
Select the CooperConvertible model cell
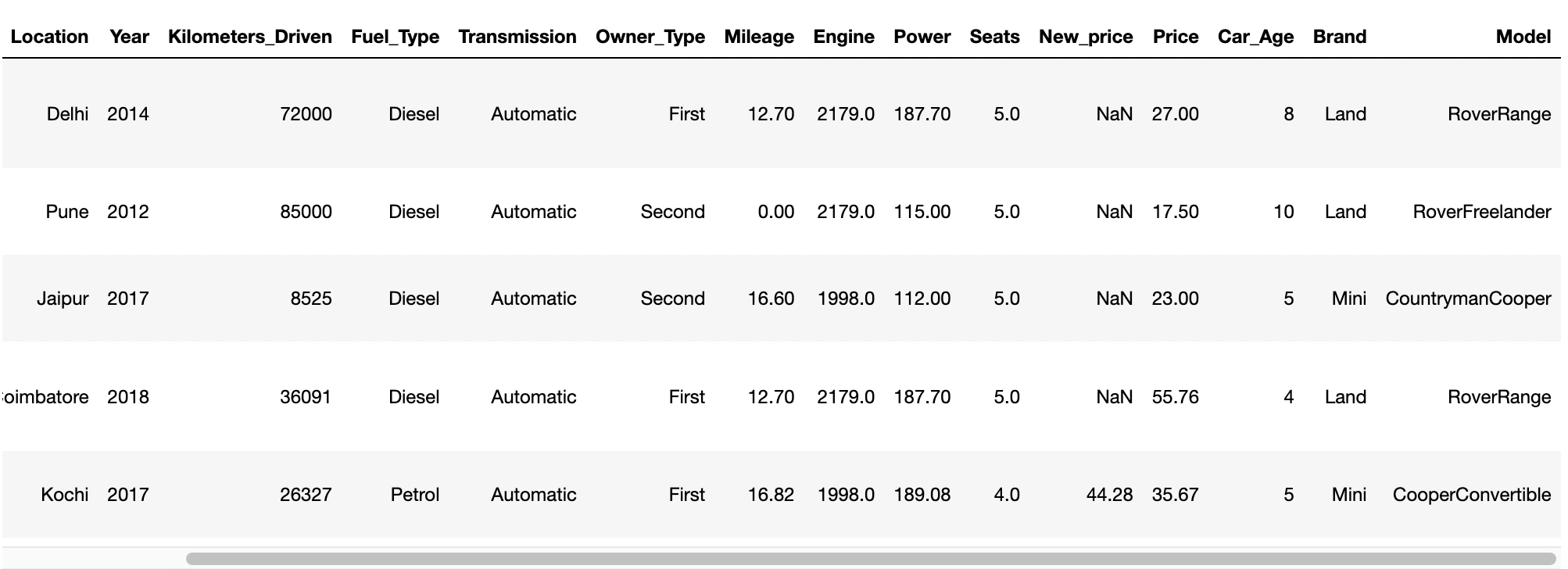point(1471,495)
